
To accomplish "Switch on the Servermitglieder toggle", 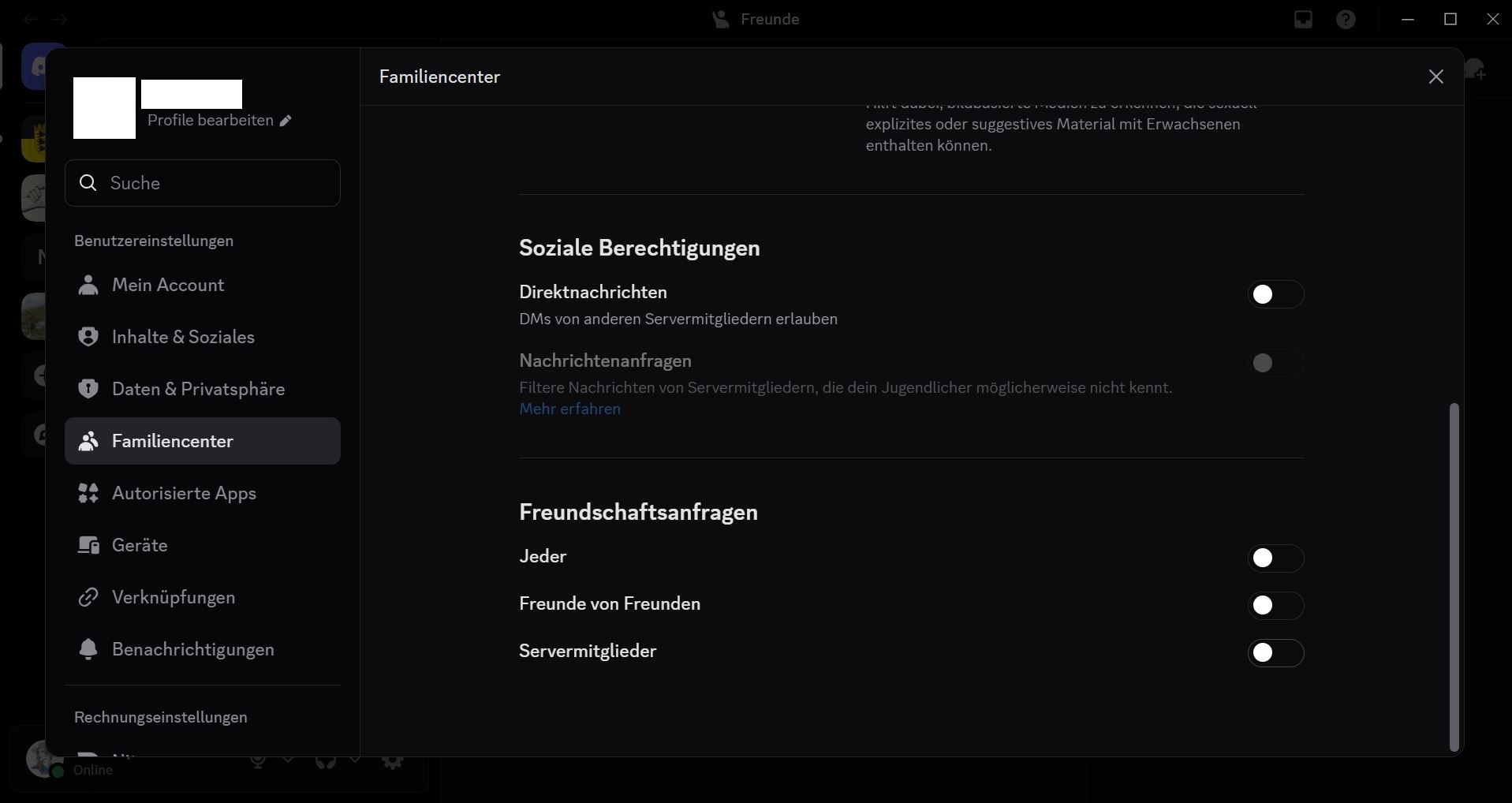I will click(1275, 653).
